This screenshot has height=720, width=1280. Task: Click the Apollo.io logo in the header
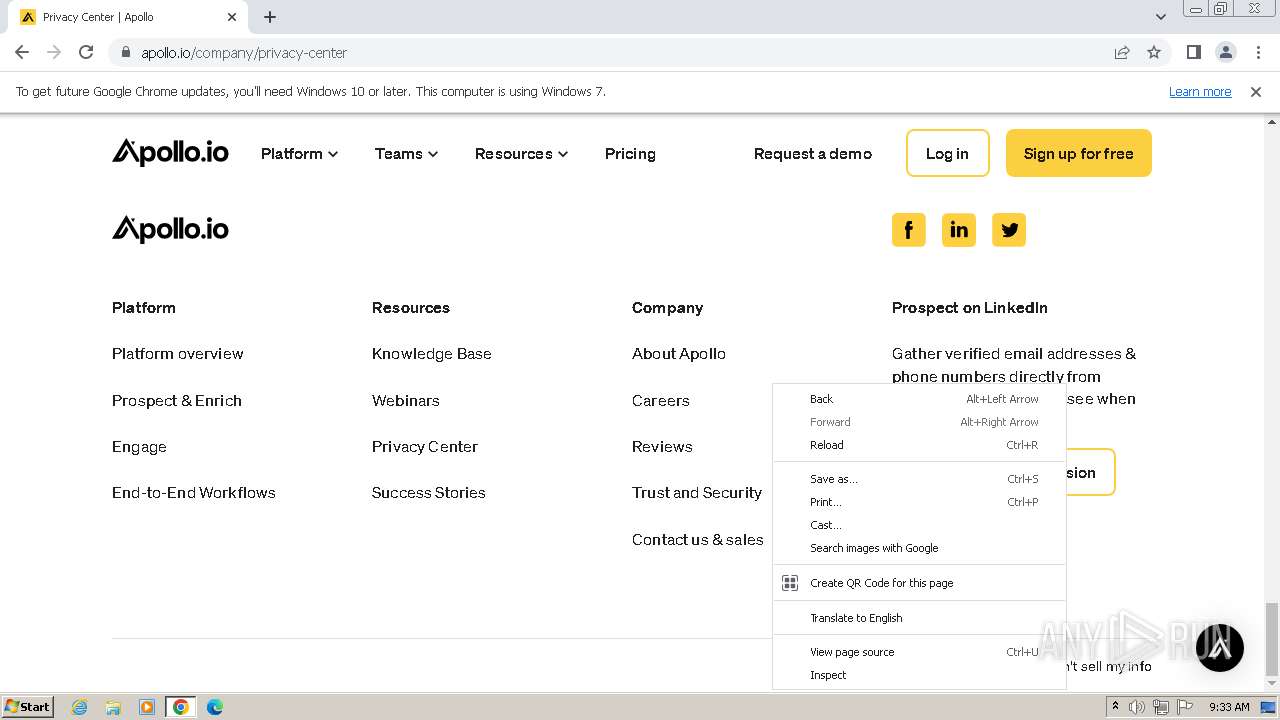(x=170, y=153)
